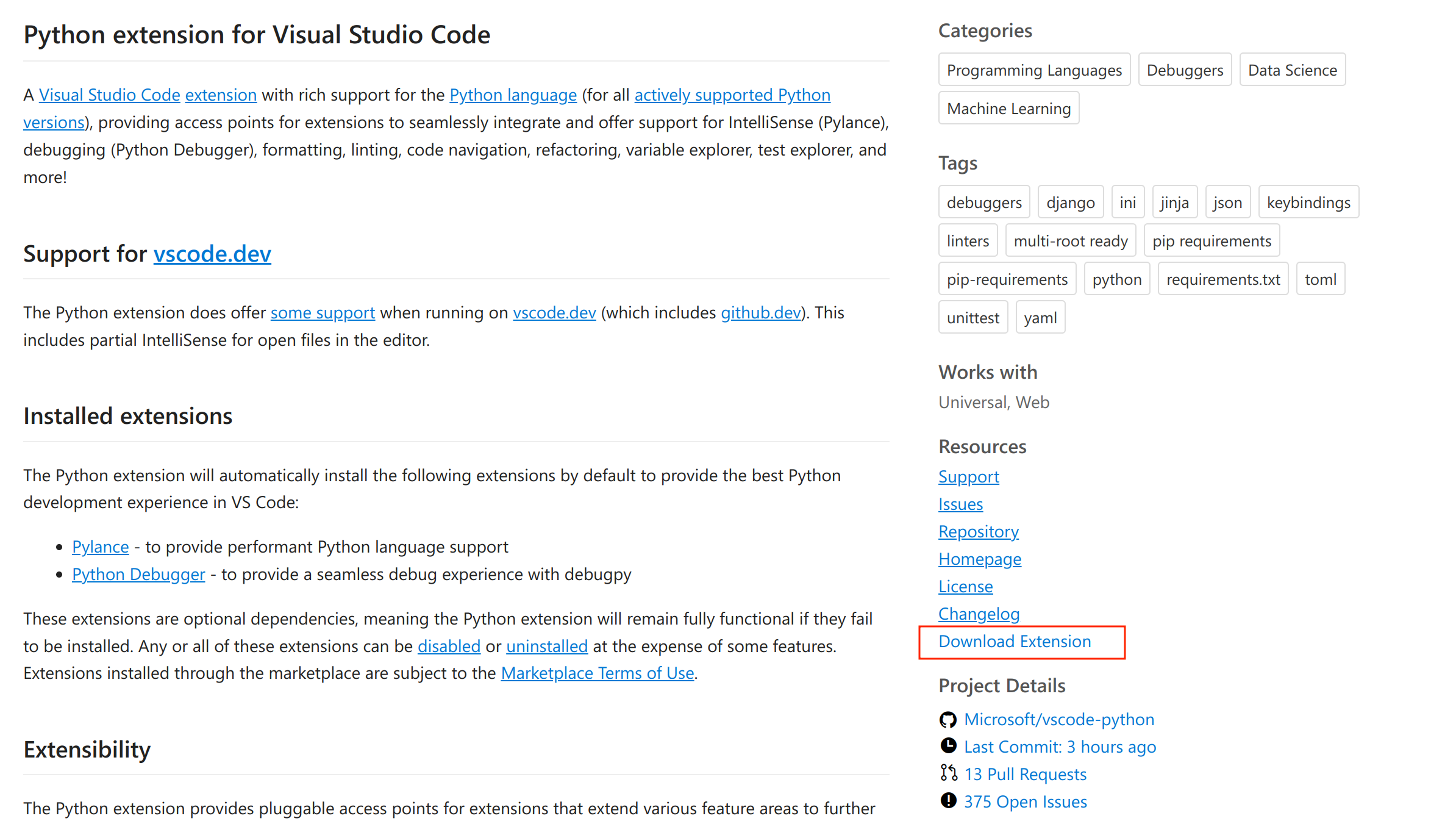1456x824 pixels.
Task: Select the Programming Languages category
Action: pos(1034,70)
